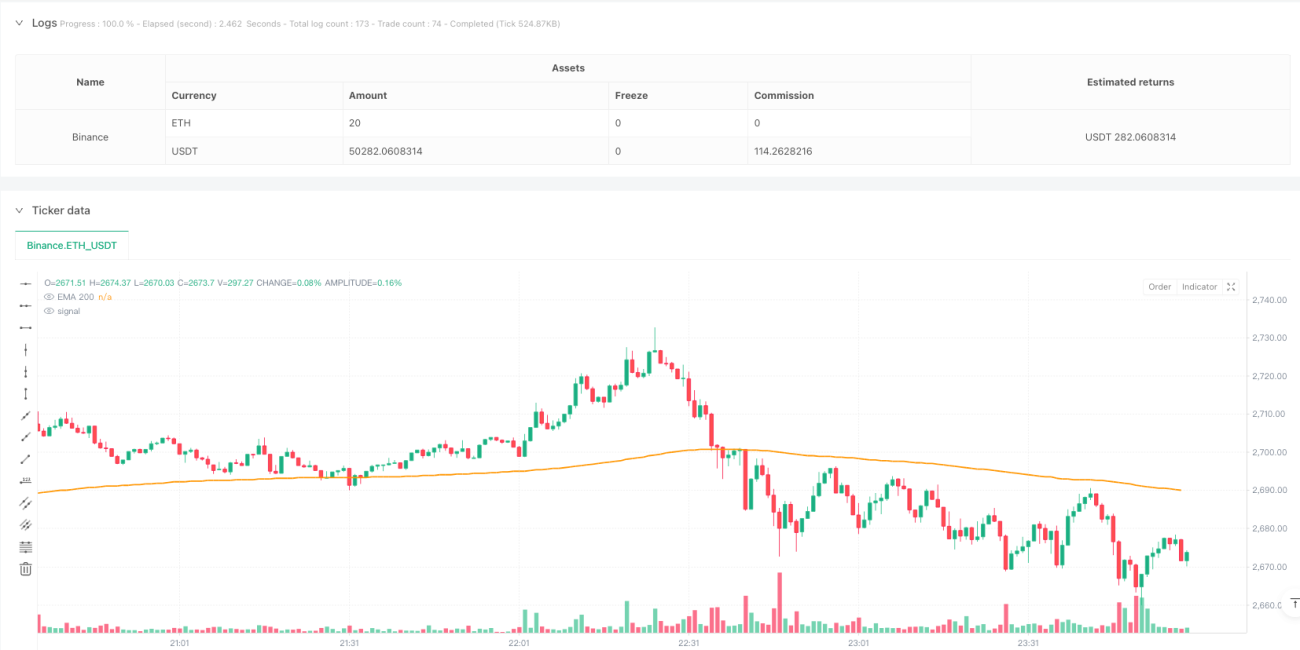Select the horizontal straight line tool
The width and height of the screenshot is (1300, 650).
(26, 328)
